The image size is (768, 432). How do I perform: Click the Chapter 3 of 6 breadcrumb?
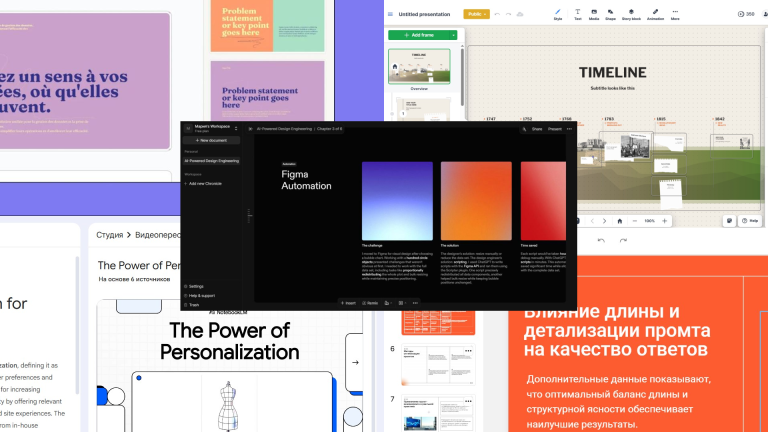330,129
